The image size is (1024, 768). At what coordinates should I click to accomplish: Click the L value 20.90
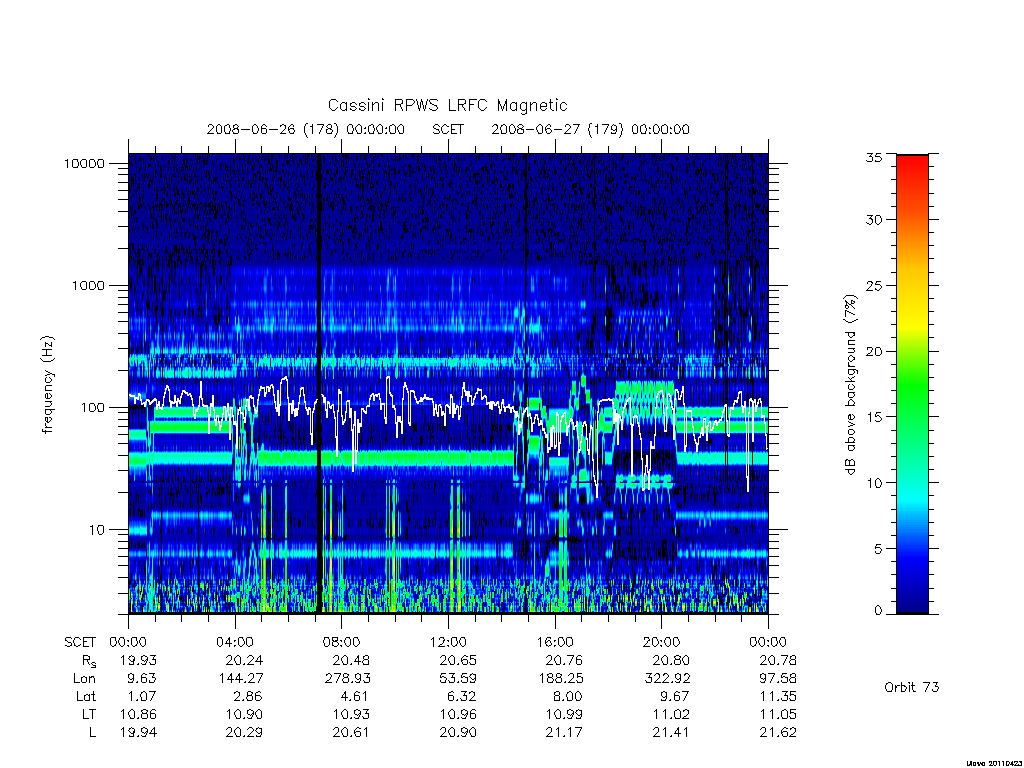[458, 732]
